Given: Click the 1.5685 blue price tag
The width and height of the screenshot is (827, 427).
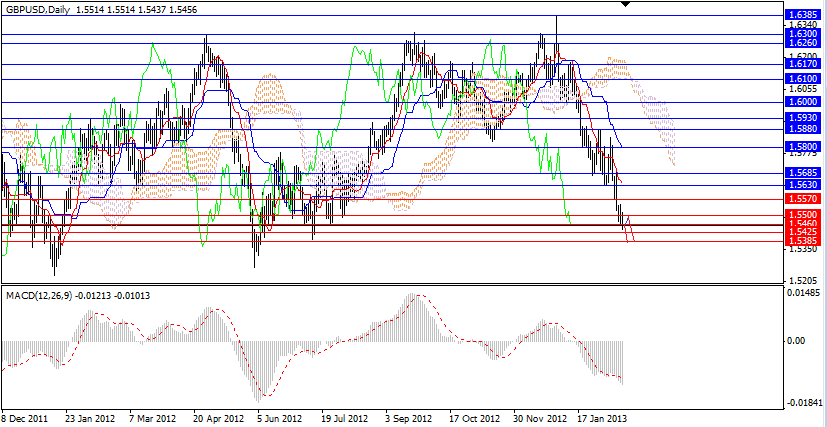Looking at the screenshot, I should point(803,172).
